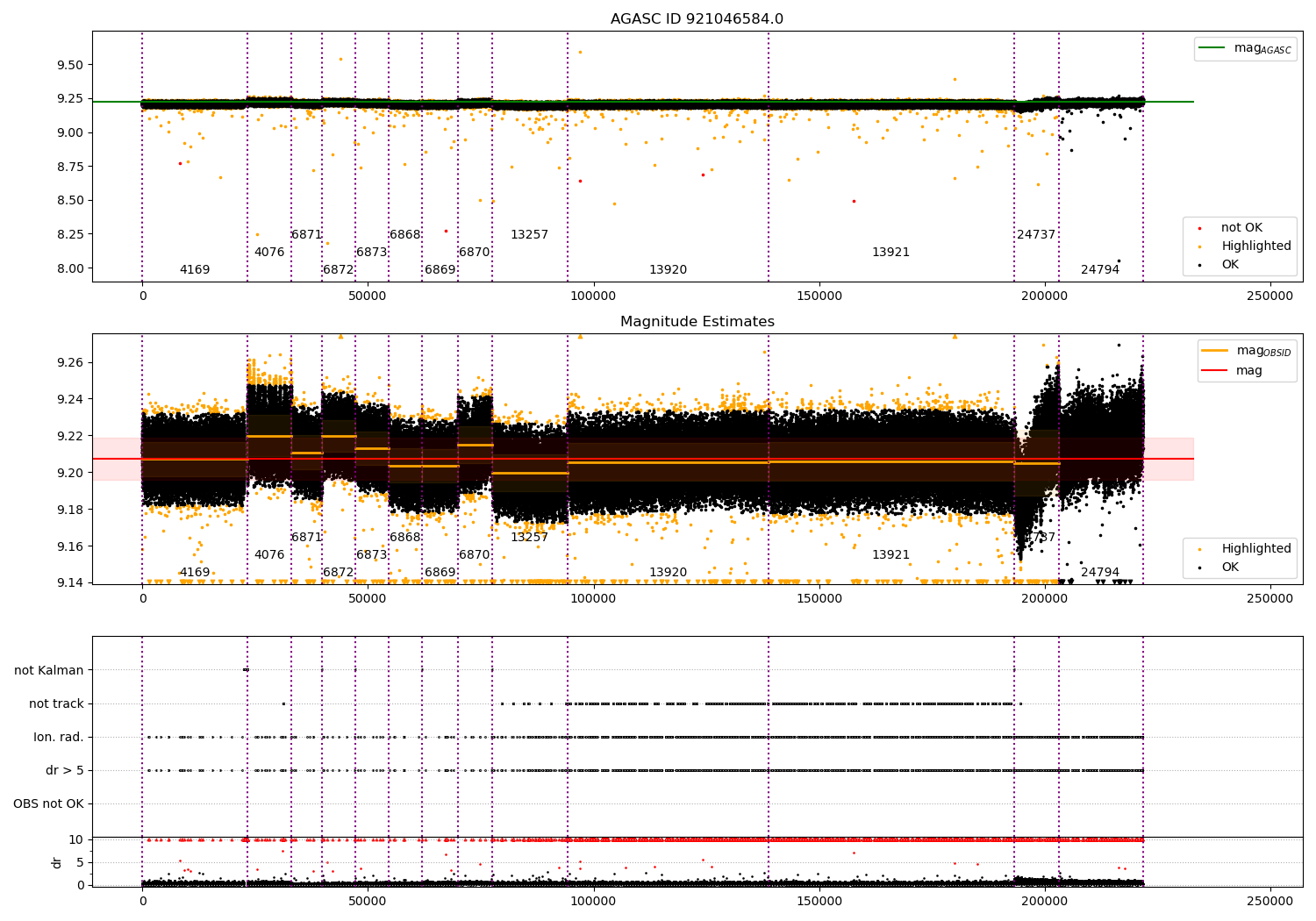Click the red mag line sample in legend
This screenshot has height=921, width=1316.
pos(1214,371)
